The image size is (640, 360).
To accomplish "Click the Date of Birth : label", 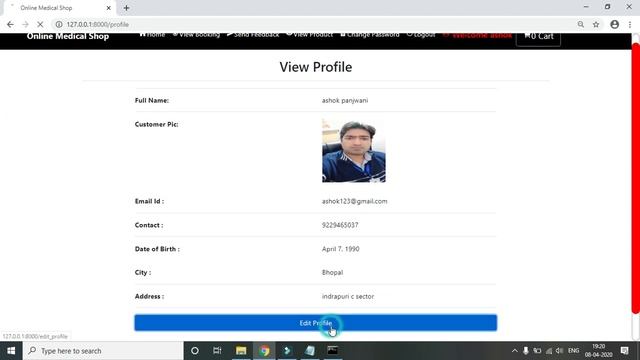I will point(157,249).
